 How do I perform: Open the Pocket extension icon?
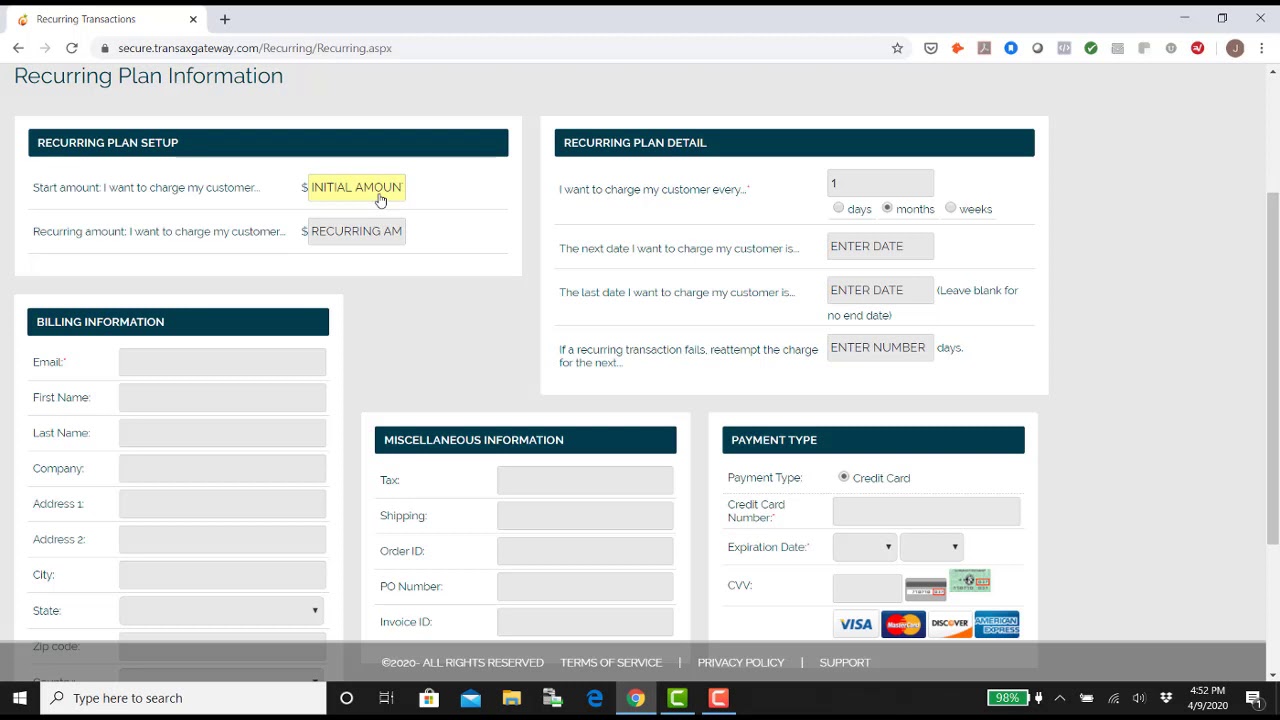[x=931, y=48]
